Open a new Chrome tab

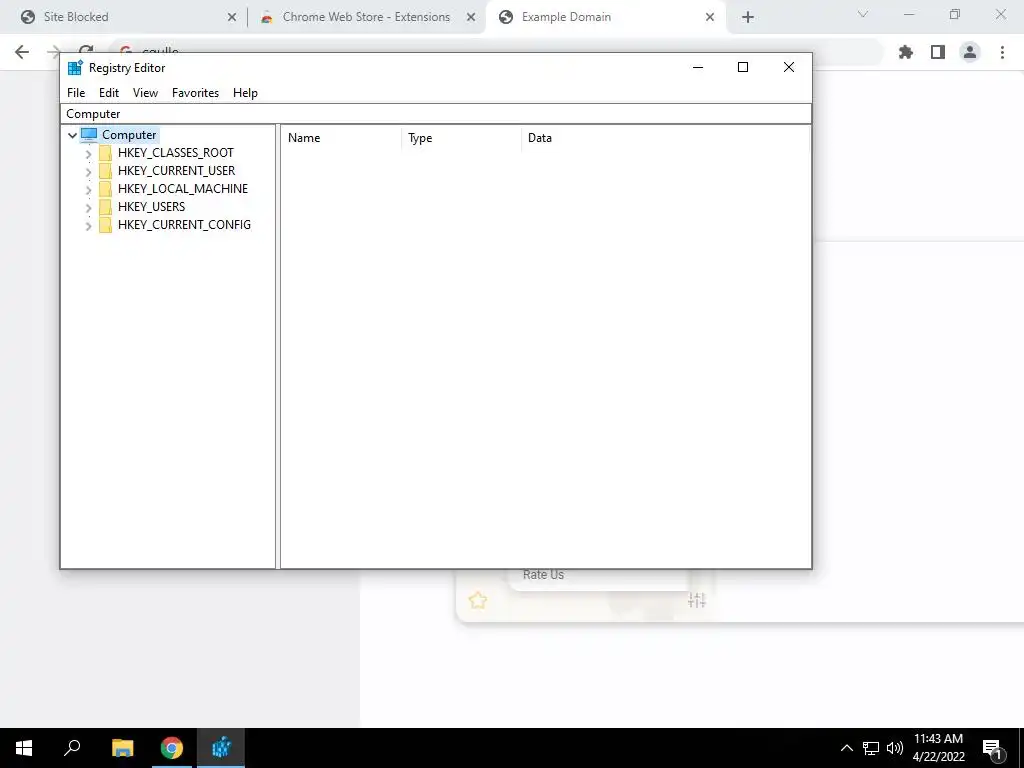coord(748,18)
